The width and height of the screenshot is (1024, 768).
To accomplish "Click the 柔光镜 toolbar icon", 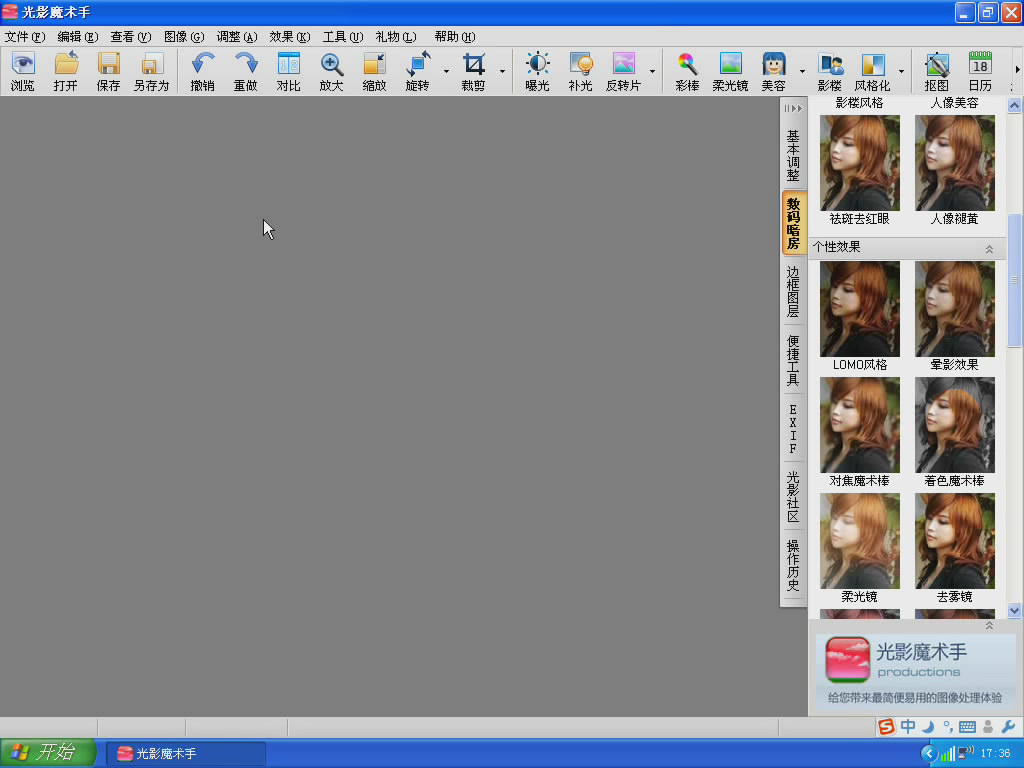I will [730, 71].
